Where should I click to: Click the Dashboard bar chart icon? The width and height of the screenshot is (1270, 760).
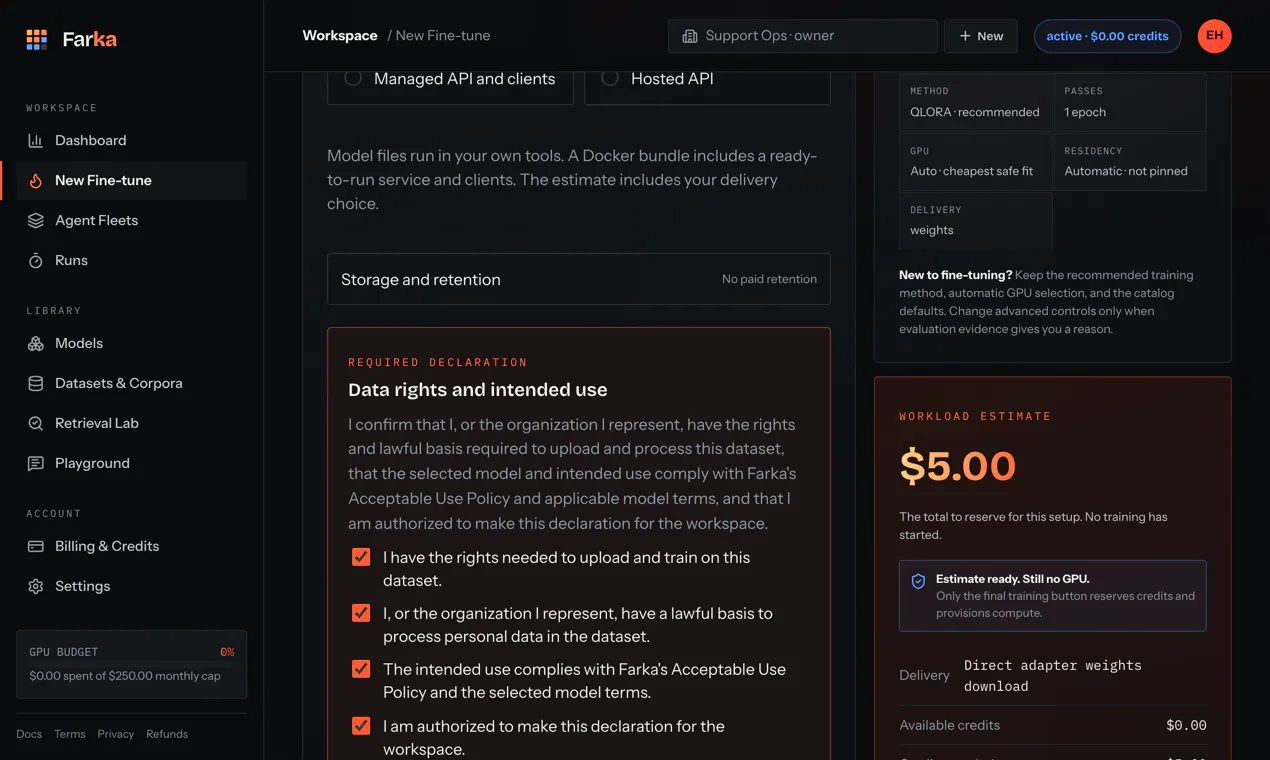(x=35, y=141)
